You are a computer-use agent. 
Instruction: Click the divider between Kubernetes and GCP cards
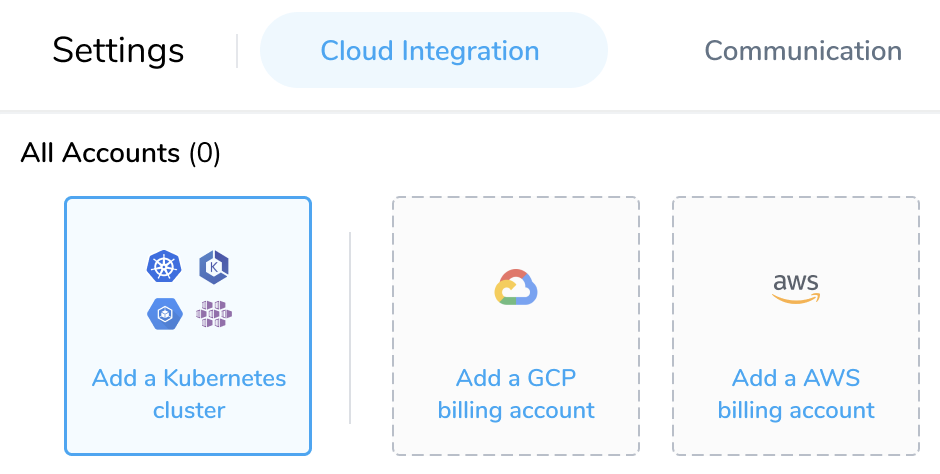point(350,328)
